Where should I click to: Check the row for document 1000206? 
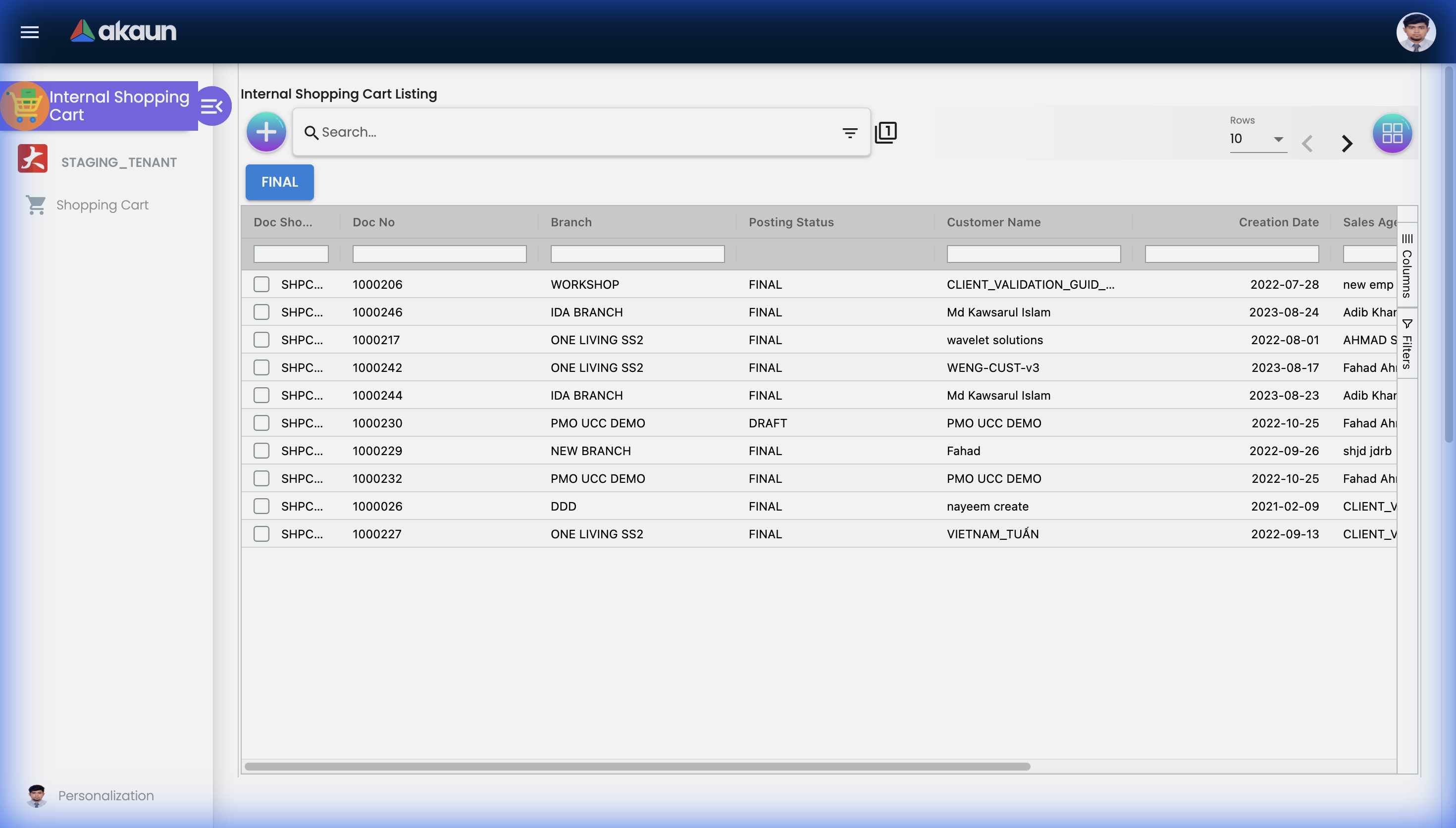click(261, 284)
